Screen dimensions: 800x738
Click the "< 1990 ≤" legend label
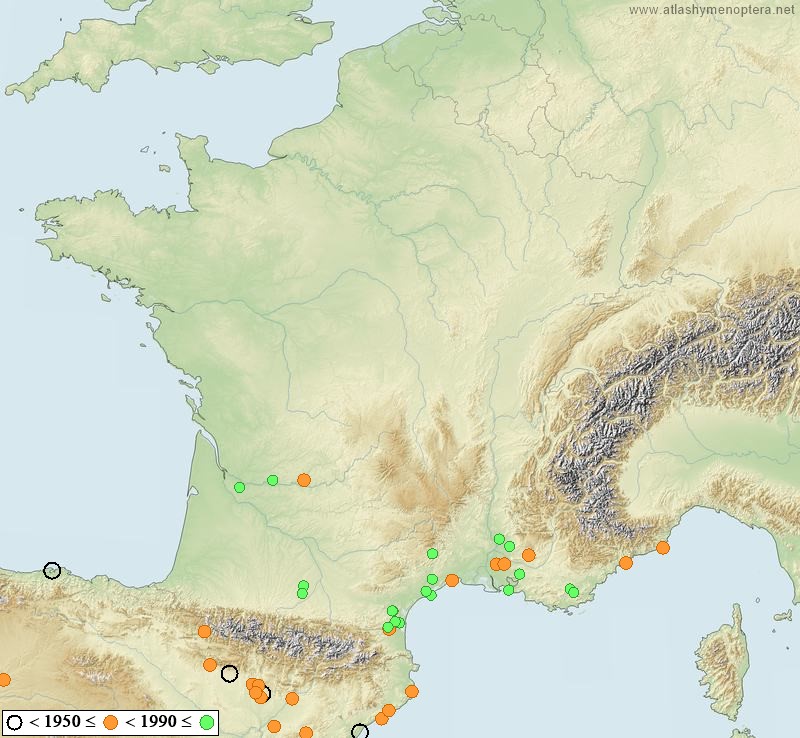pyautogui.click(x=159, y=722)
